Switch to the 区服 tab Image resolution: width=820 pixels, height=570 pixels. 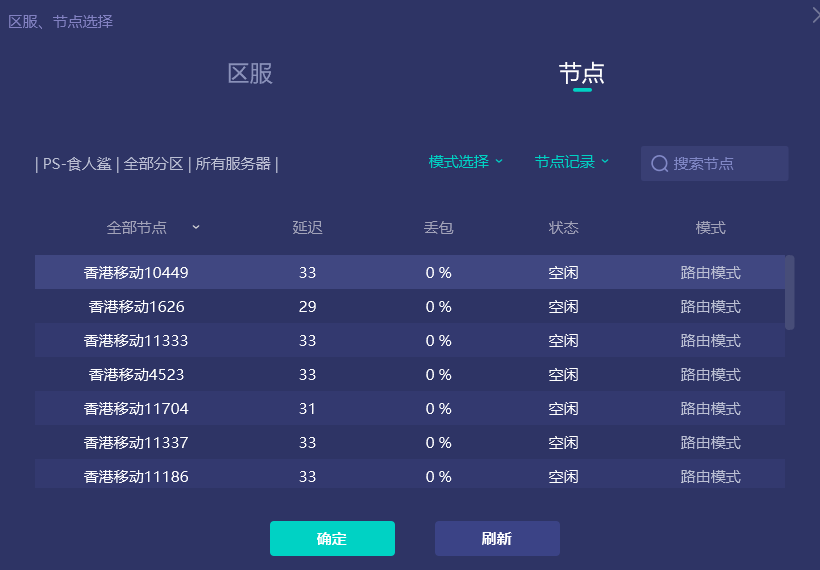pos(250,73)
